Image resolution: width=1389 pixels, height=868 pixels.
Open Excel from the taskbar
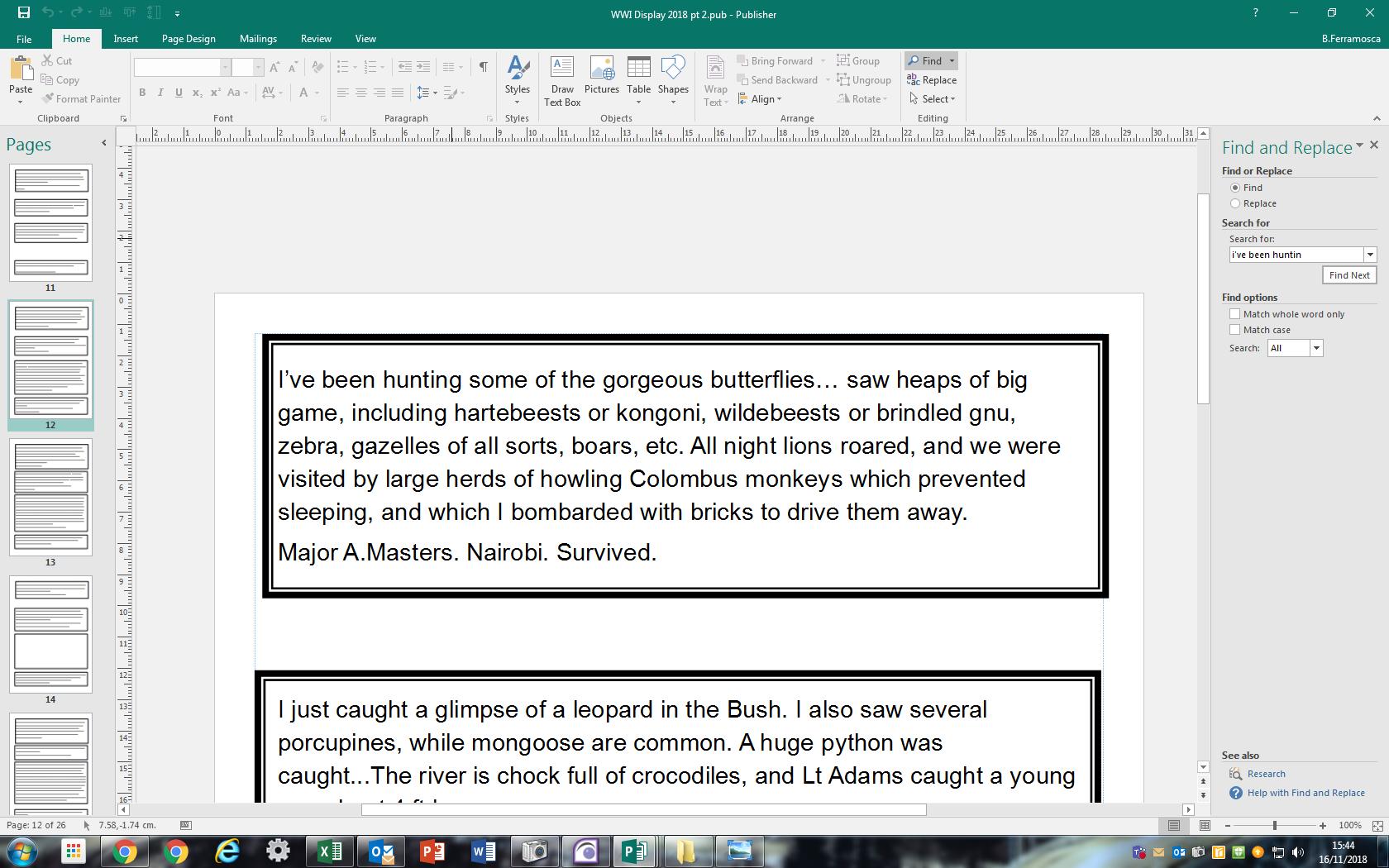[x=330, y=851]
